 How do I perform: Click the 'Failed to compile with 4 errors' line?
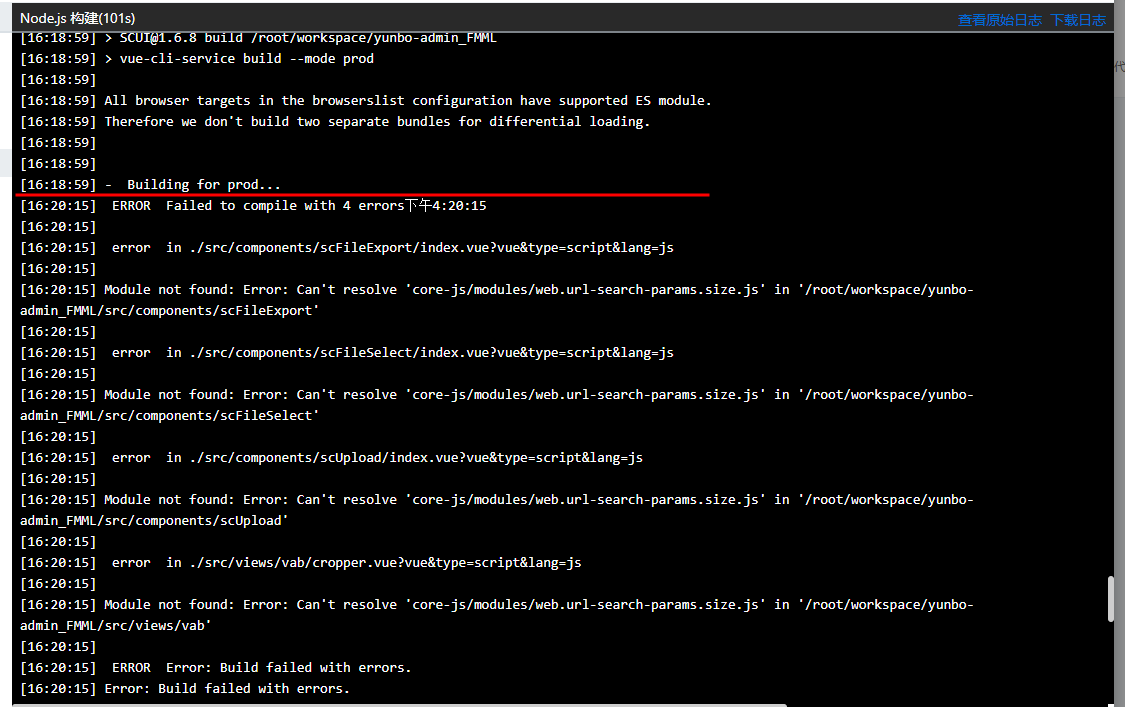(x=253, y=205)
